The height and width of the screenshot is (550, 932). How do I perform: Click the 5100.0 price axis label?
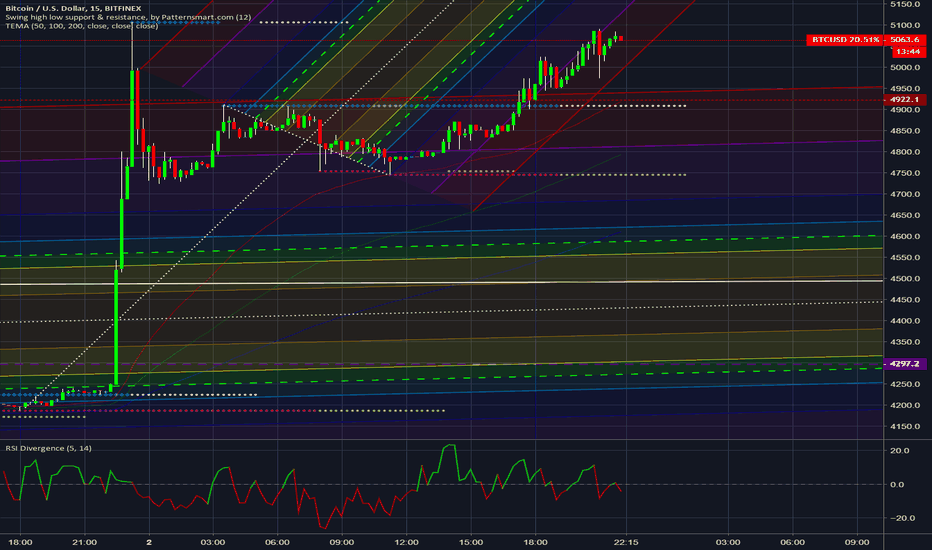(x=905, y=25)
